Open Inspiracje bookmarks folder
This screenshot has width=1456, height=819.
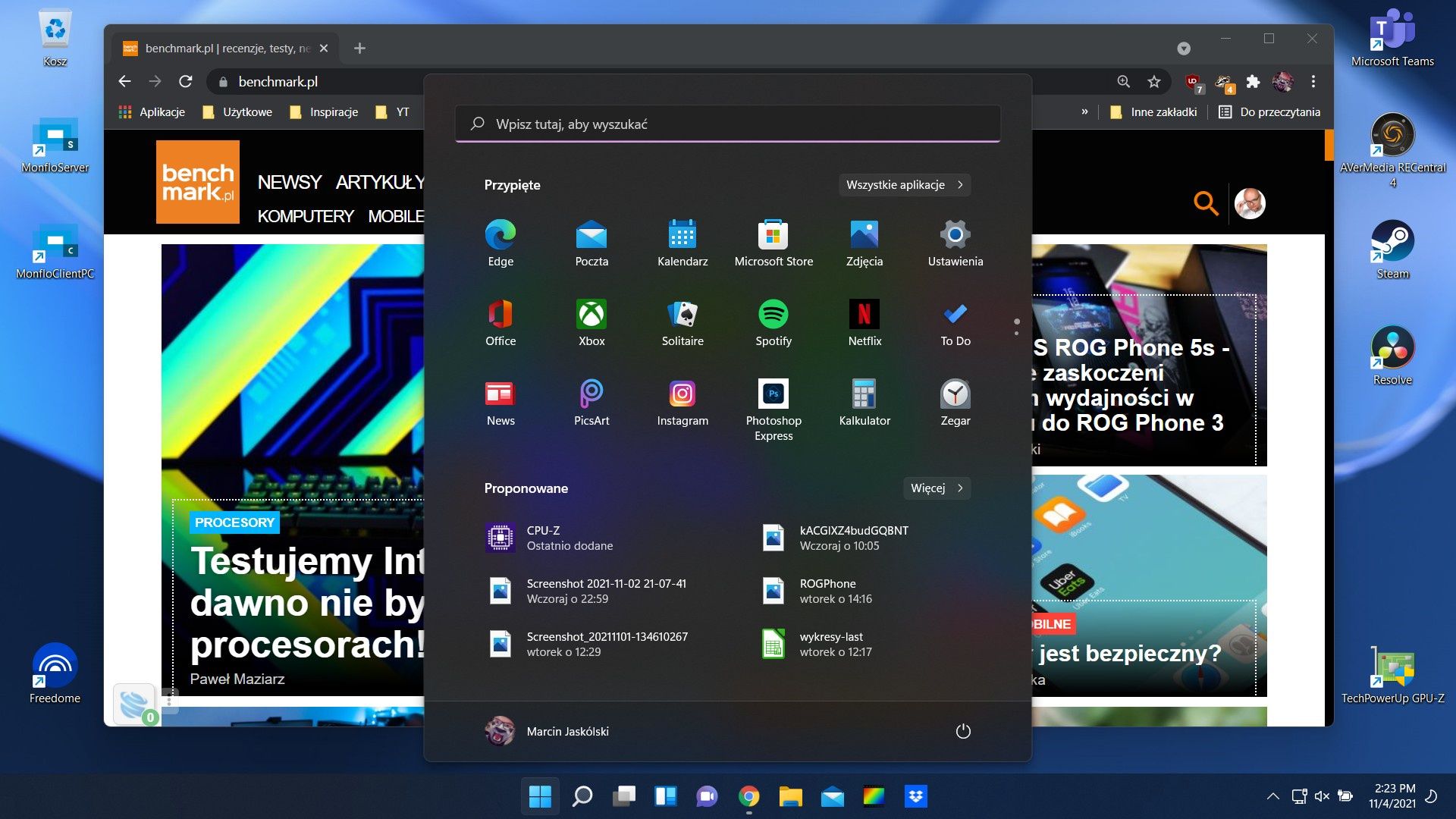324,111
